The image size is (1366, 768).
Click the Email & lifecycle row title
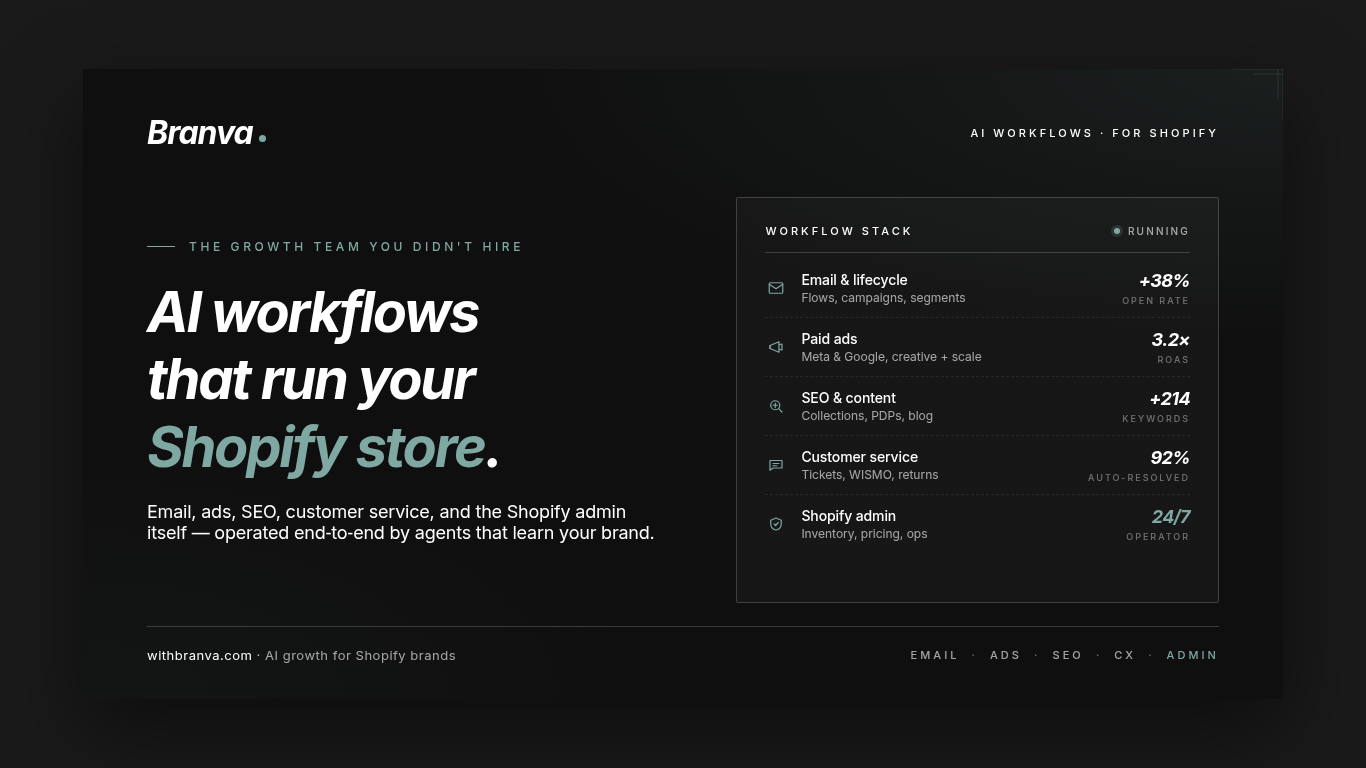point(854,280)
